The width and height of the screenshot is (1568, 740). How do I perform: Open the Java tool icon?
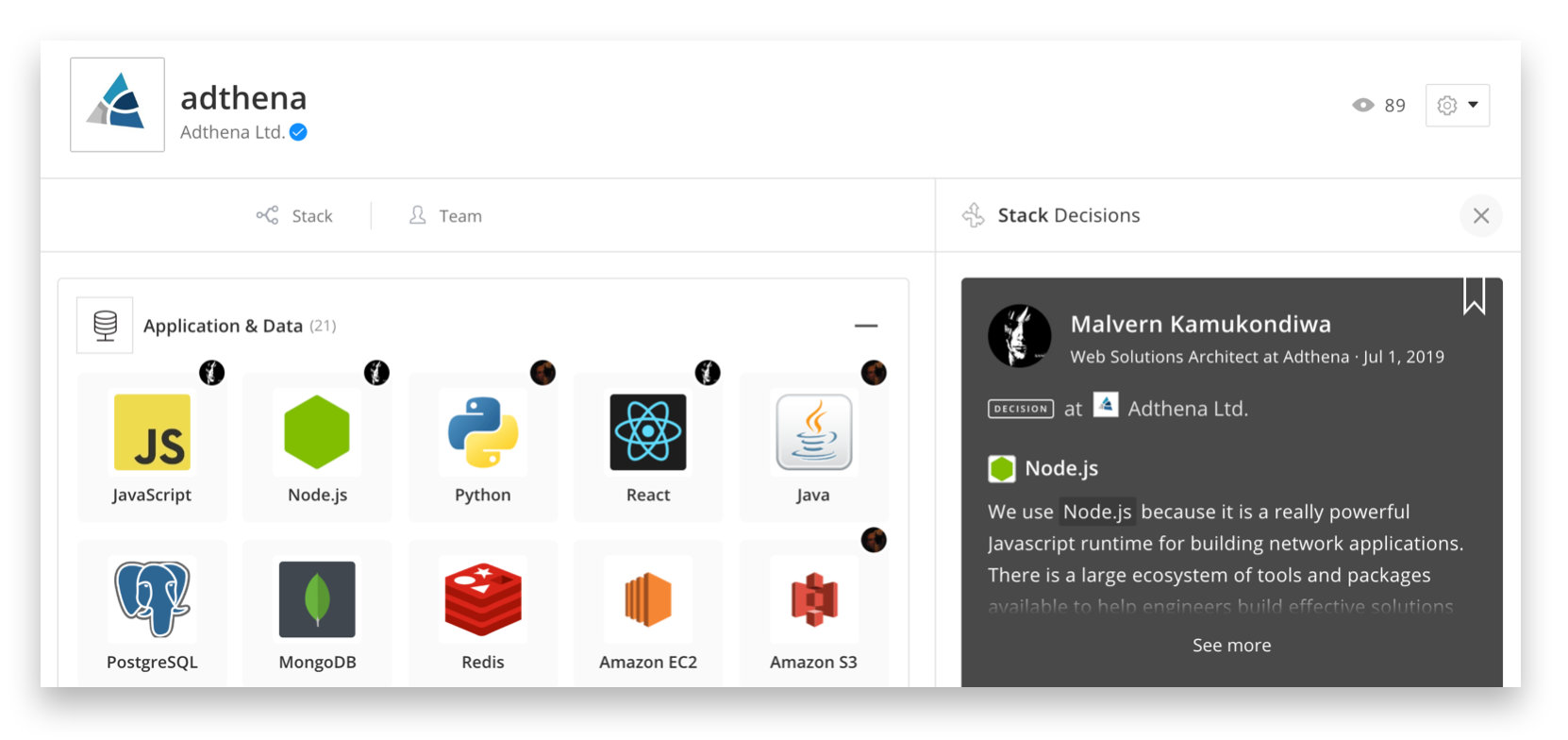[813, 432]
